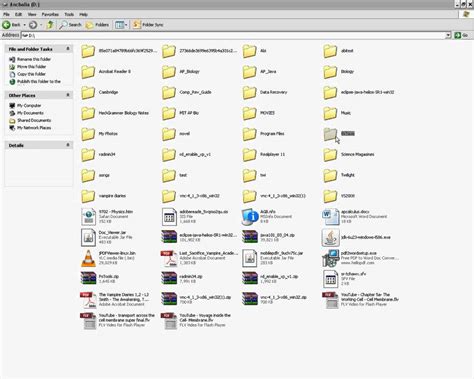Select The Vampire Diaries PDF document icon
The height and width of the screenshot is (379, 474).
pos(88,300)
